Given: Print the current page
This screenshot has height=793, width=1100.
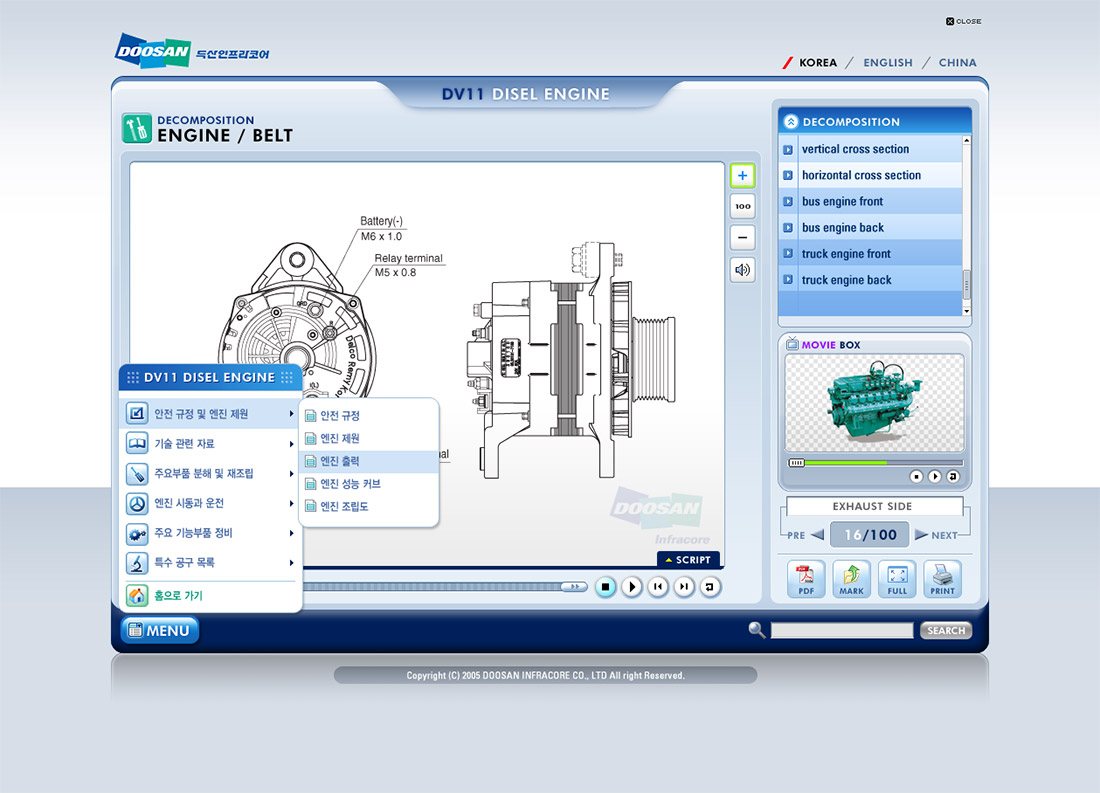Looking at the screenshot, I should (942, 579).
